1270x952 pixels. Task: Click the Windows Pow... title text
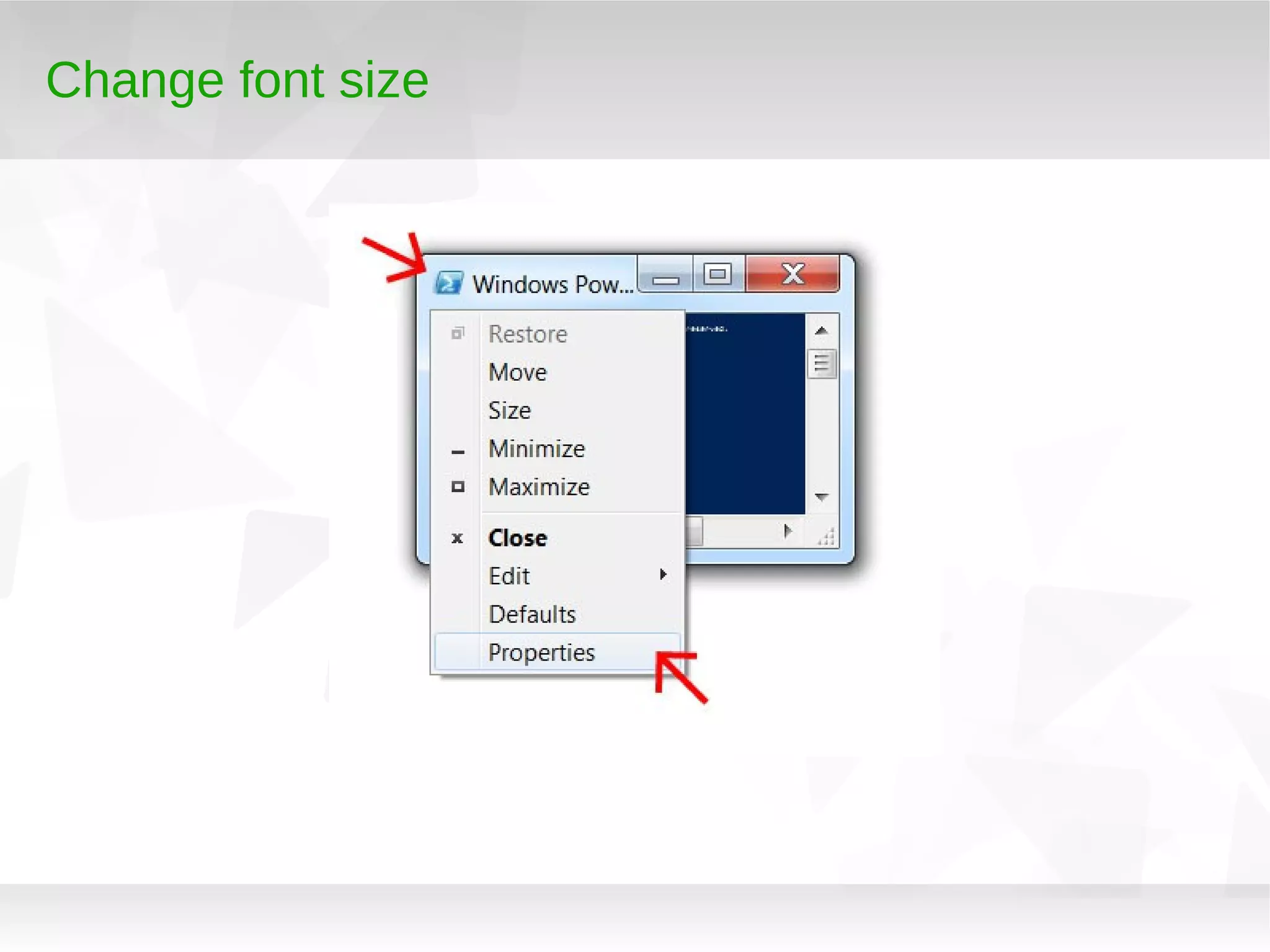(x=553, y=284)
